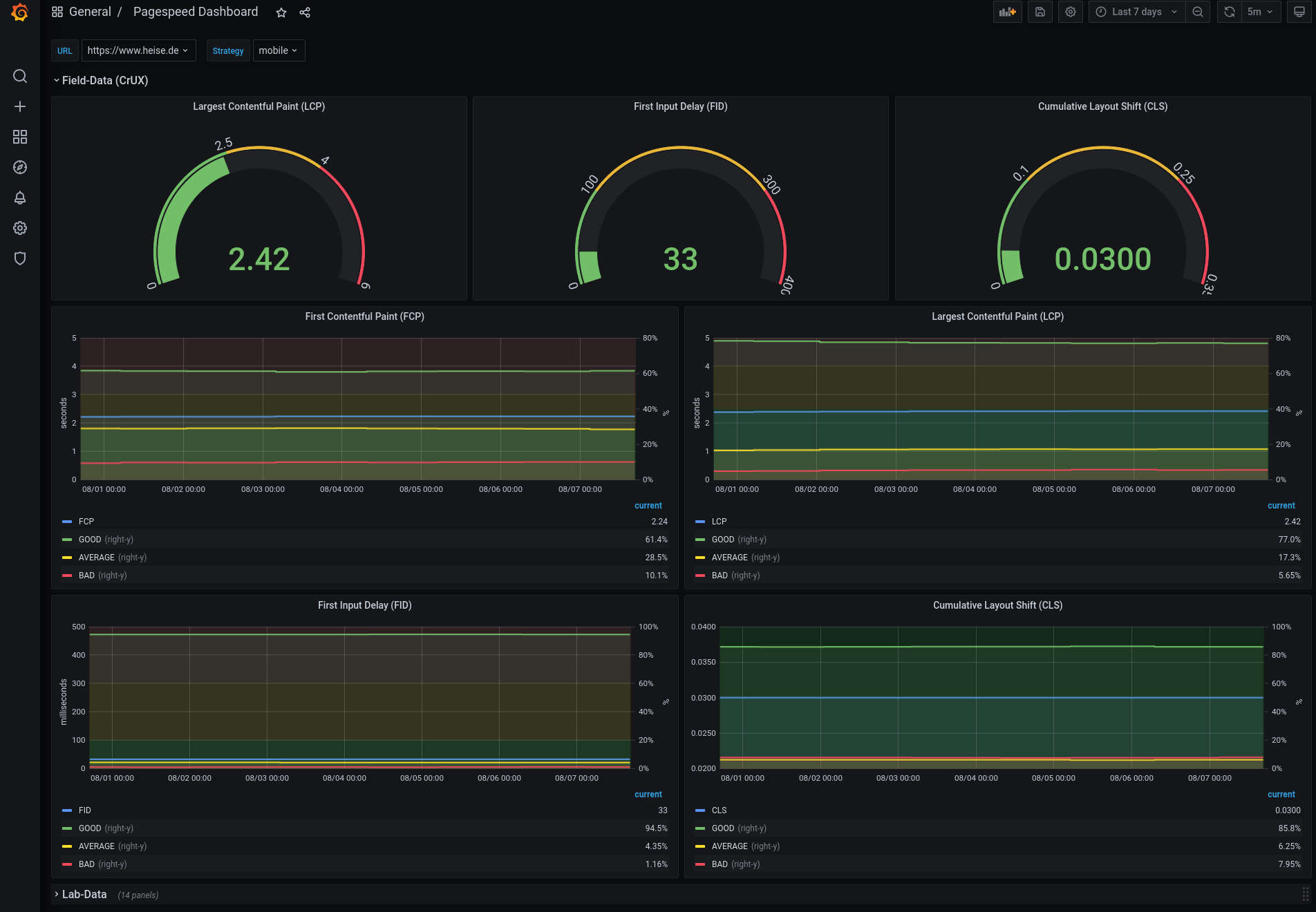This screenshot has width=1316, height=912.
Task: Open dashboard grid icon beside General
Action: point(57,12)
